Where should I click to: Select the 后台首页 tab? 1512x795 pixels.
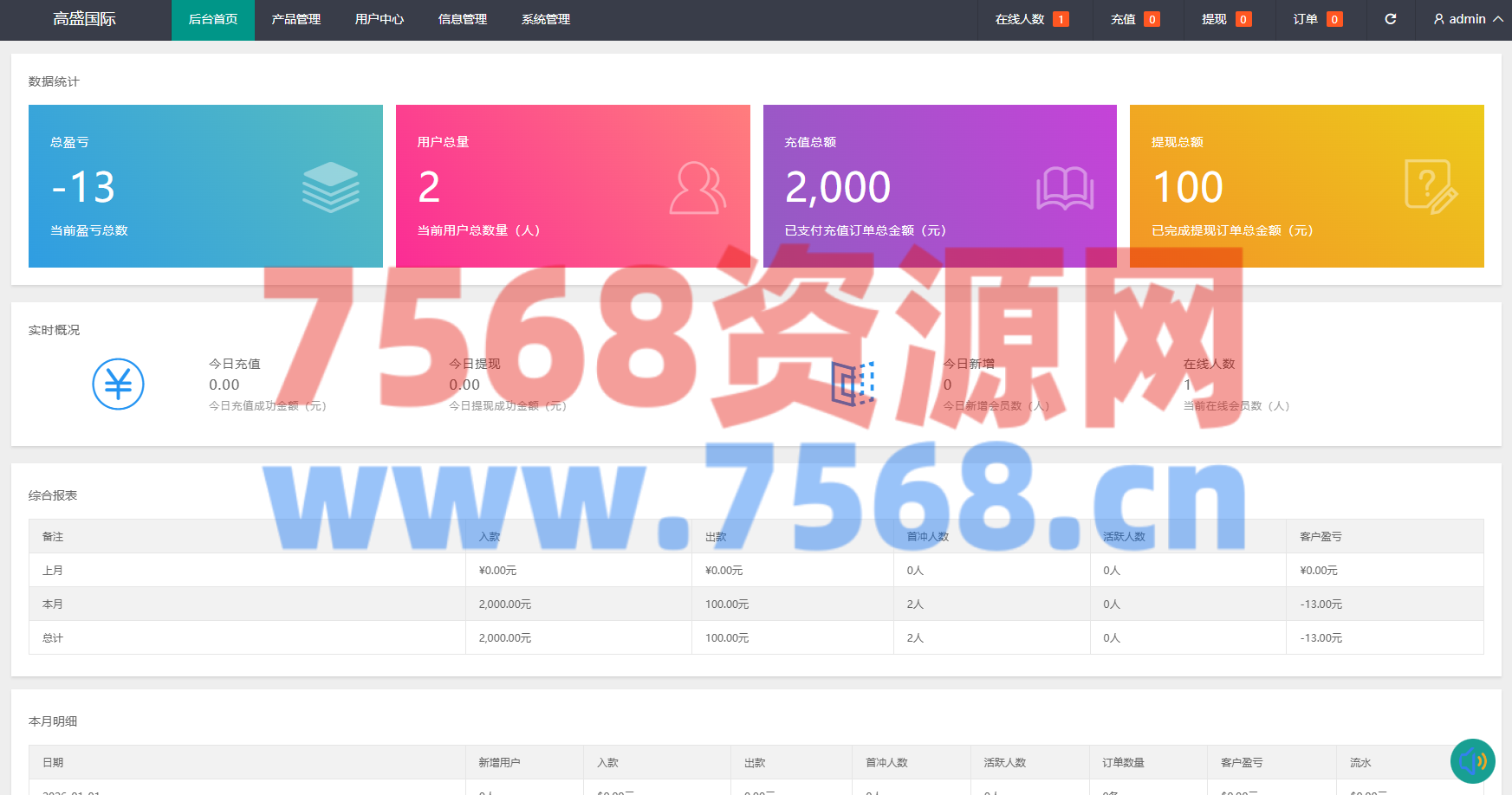point(212,19)
